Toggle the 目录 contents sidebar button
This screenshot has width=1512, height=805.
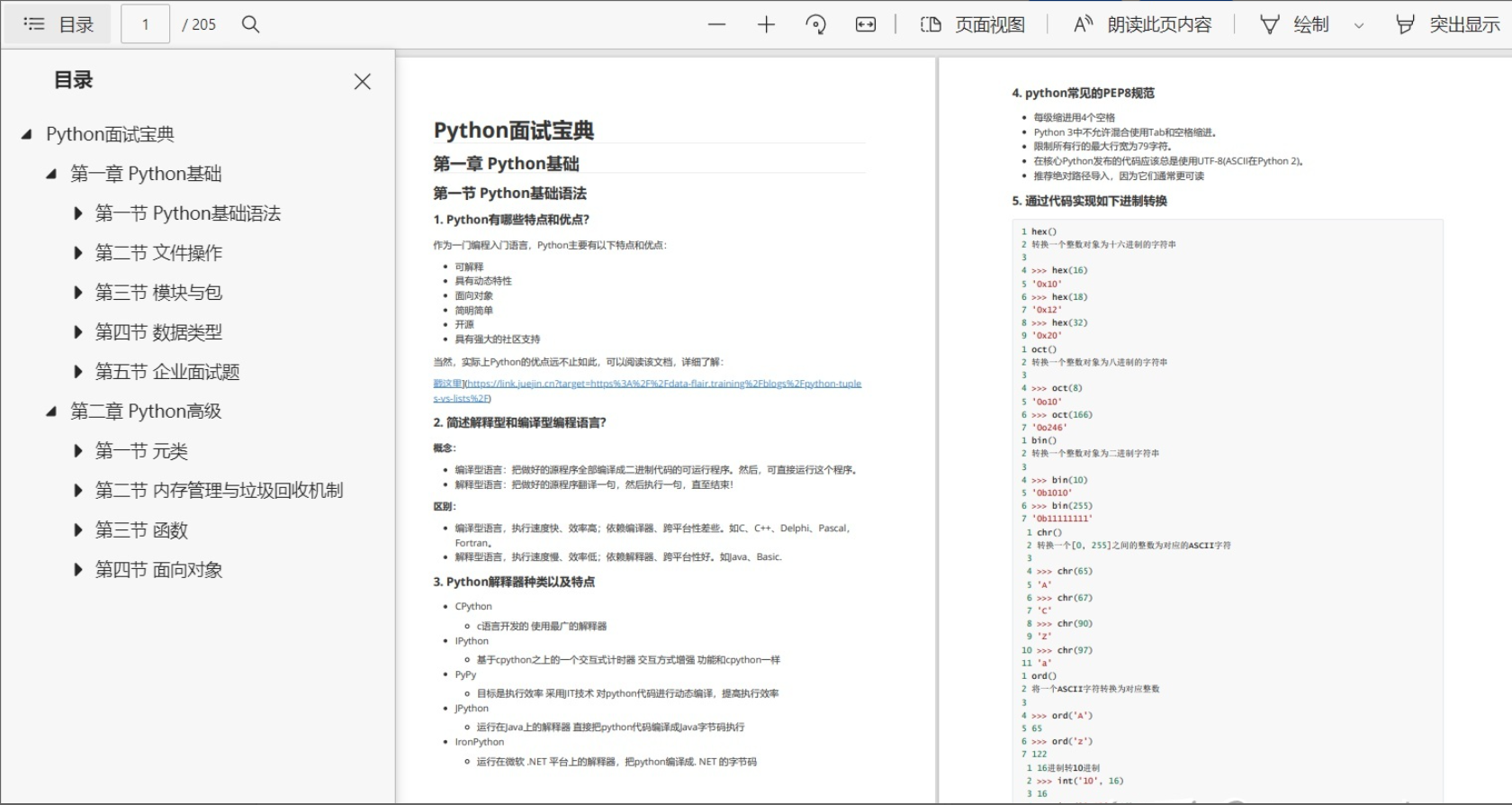(x=58, y=24)
